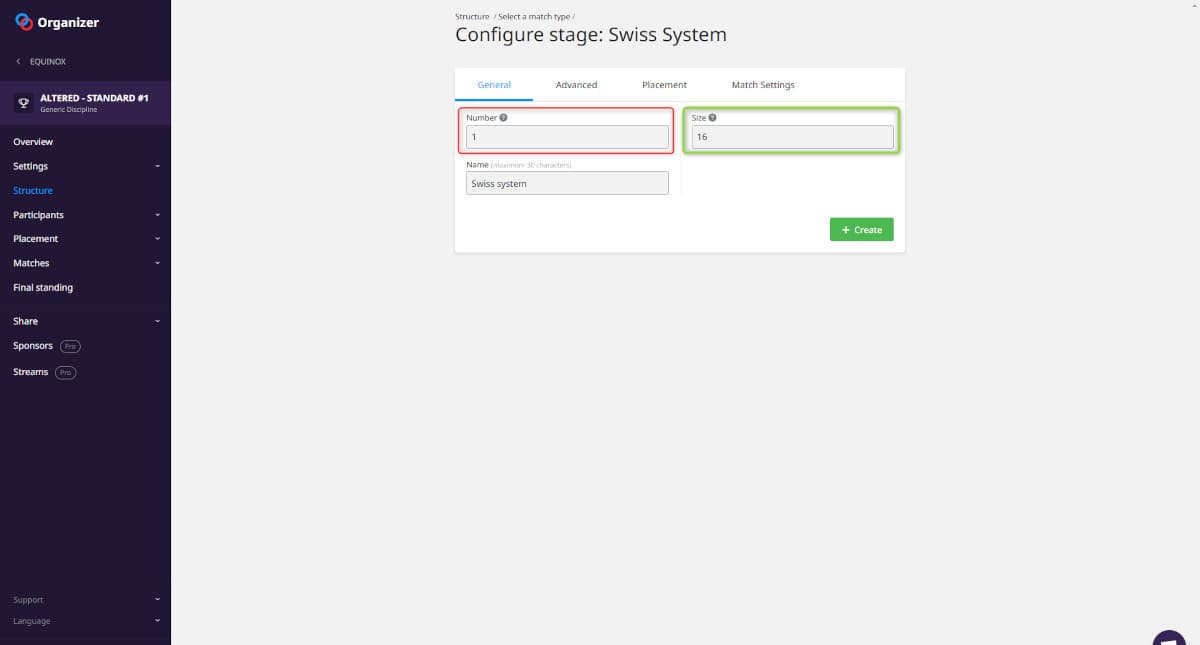Click the back arrow beside EQUINOX
Screen dimensions: 1200x645
click(18, 62)
